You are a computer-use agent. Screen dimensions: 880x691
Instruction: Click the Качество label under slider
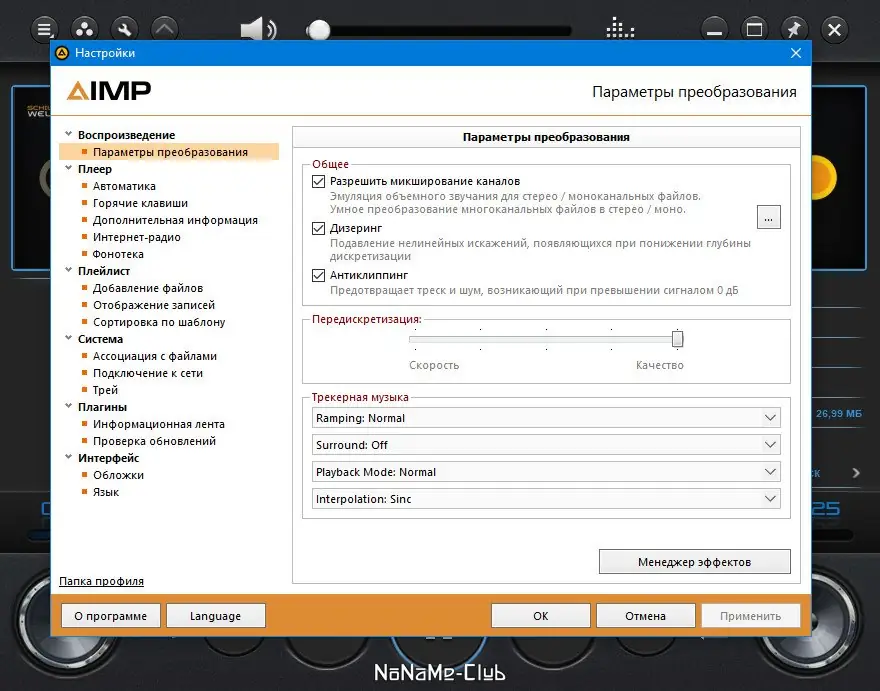[x=659, y=365]
